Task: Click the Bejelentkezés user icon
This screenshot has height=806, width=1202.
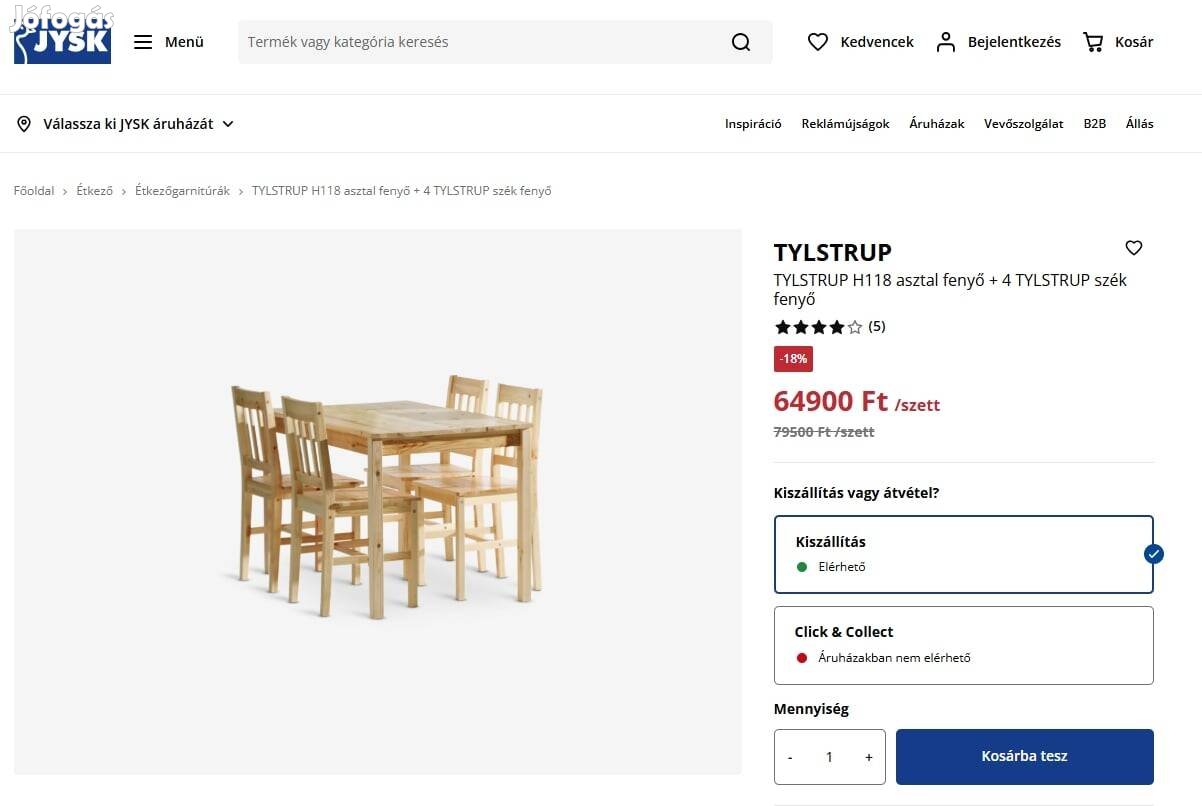Action: coord(945,42)
